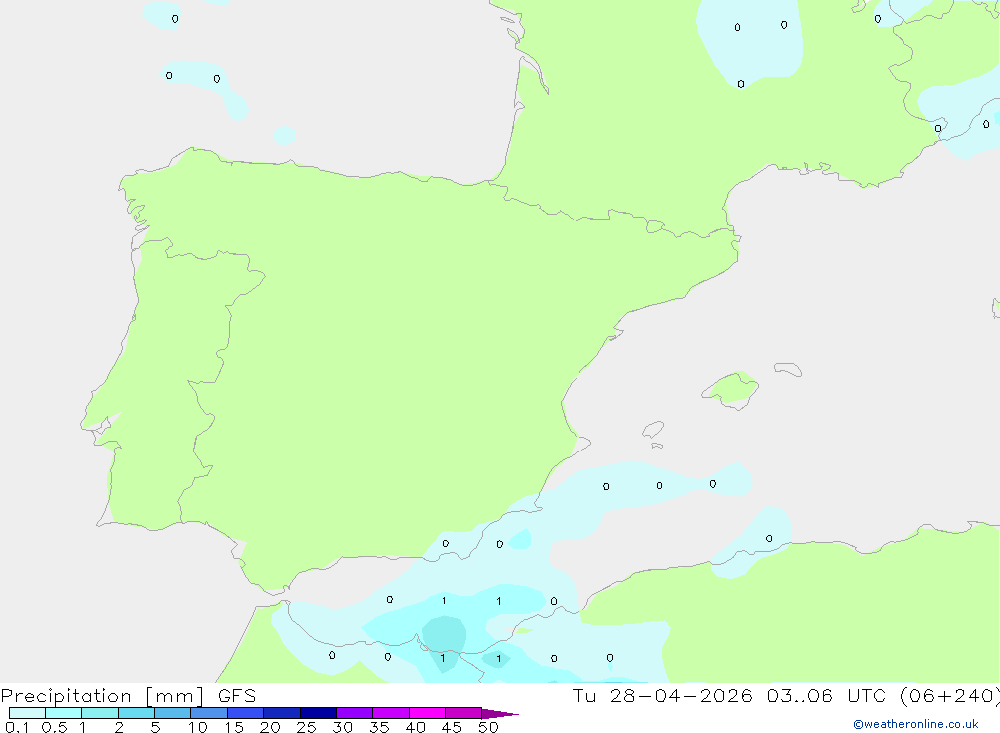Click the '25' legend label
Viewport: 1000px width, 733px height.
pyautogui.click(x=306, y=727)
